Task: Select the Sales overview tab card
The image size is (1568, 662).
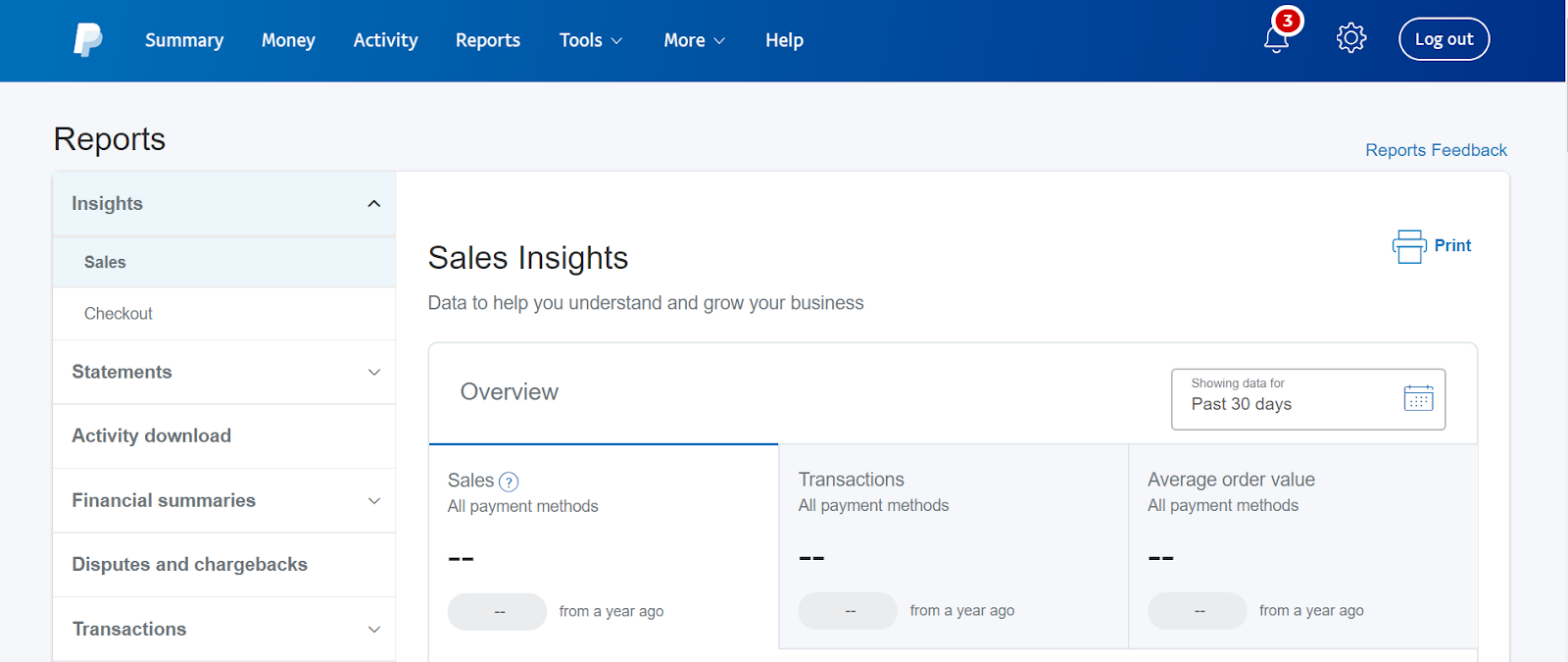Action: (x=604, y=546)
